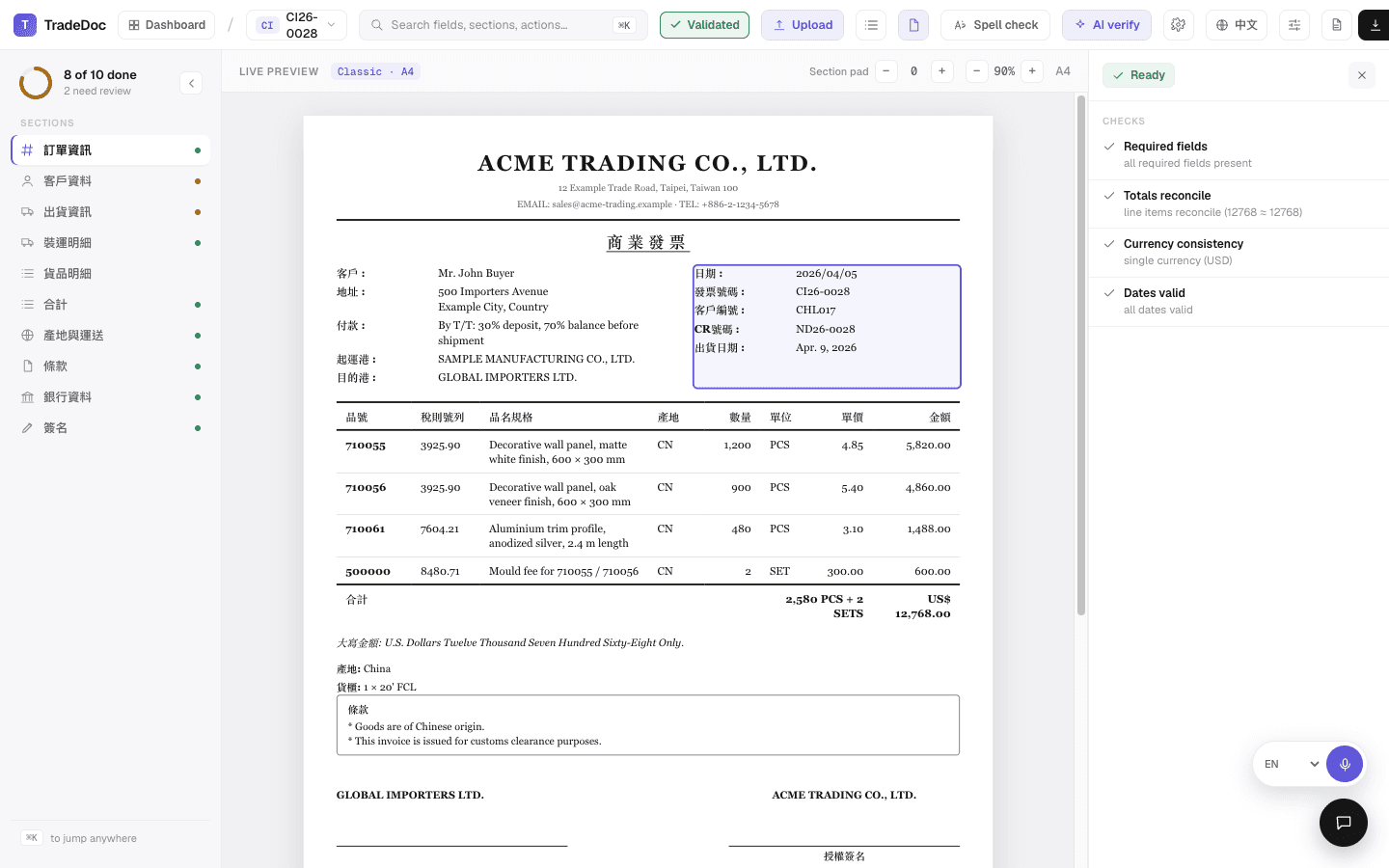Click the black download button
Image resolution: width=1389 pixels, height=868 pixels.
pyautogui.click(x=1375, y=25)
